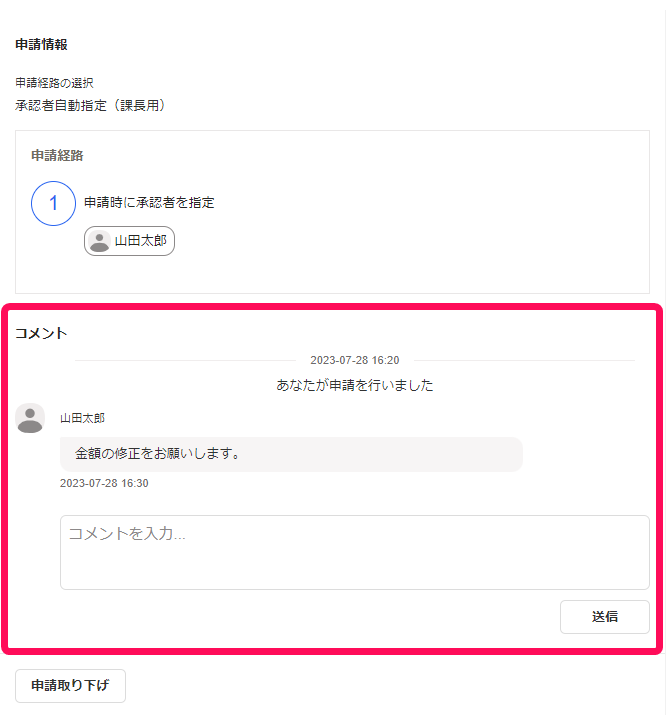Click the 申請情報 heading
The image size is (666, 715).
pos(41,44)
